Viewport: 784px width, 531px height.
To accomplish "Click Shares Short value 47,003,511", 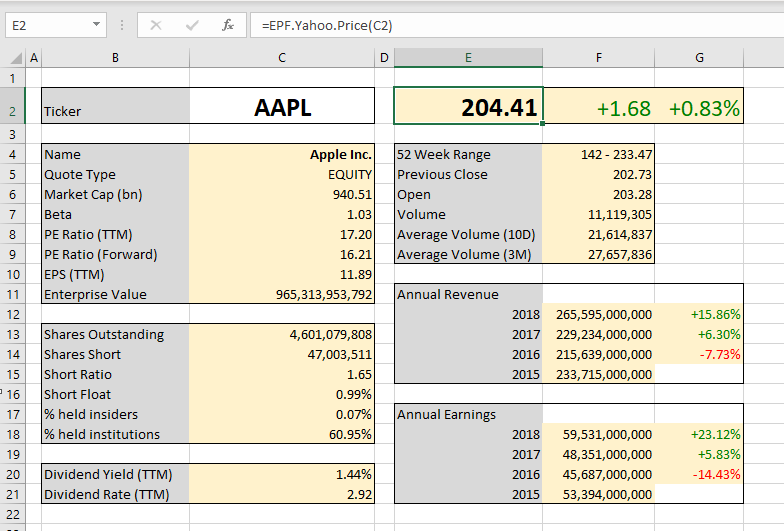I will [282, 354].
